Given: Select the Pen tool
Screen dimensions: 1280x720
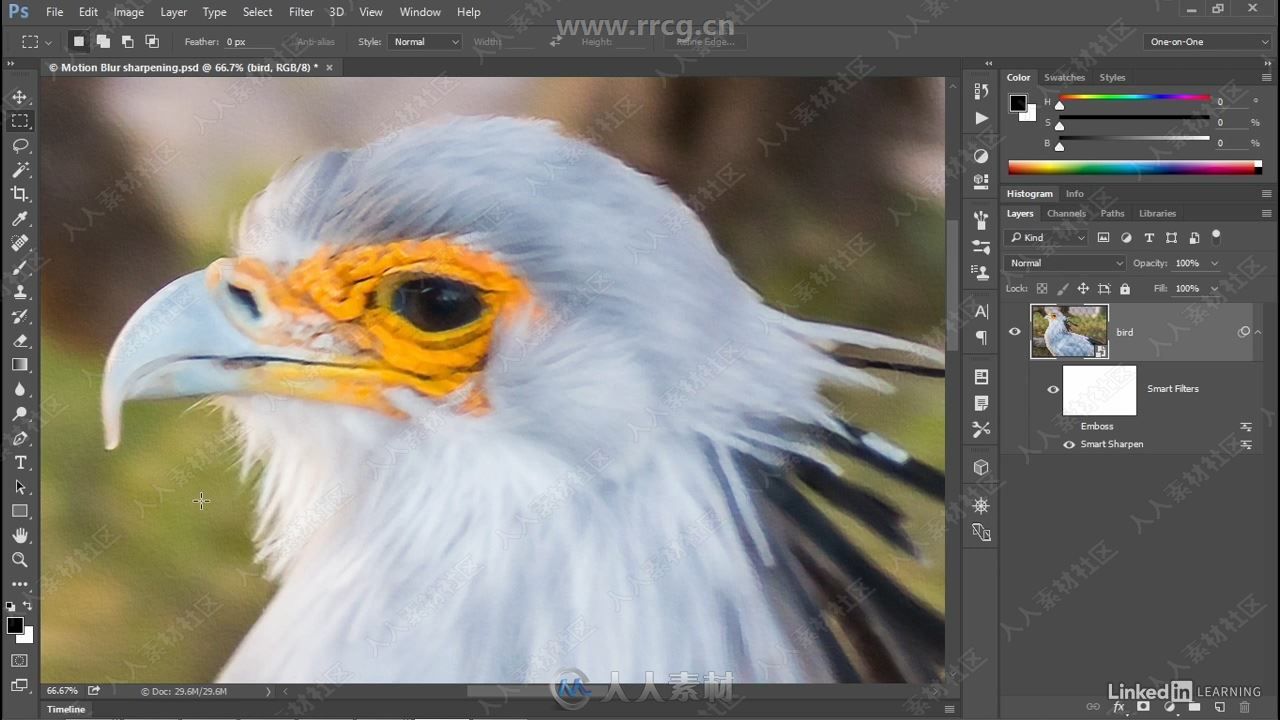Looking at the screenshot, I should [19, 439].
